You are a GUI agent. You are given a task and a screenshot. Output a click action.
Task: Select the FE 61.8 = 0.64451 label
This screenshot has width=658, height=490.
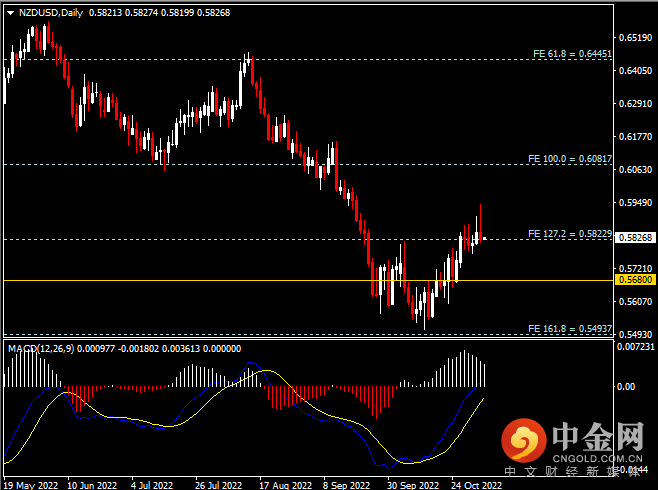[572, 54]
